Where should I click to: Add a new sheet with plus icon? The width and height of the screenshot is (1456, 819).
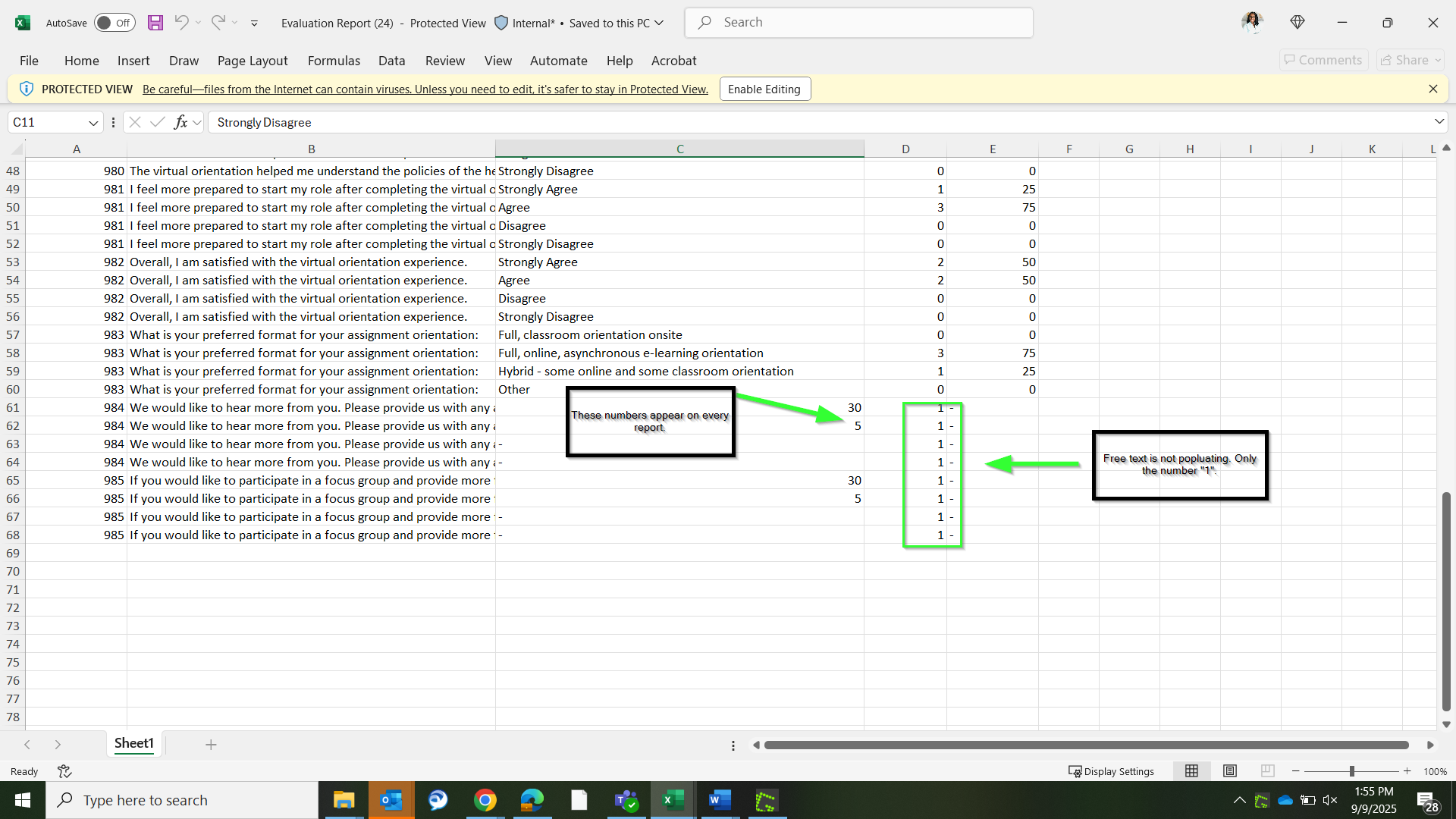[211, 745]
